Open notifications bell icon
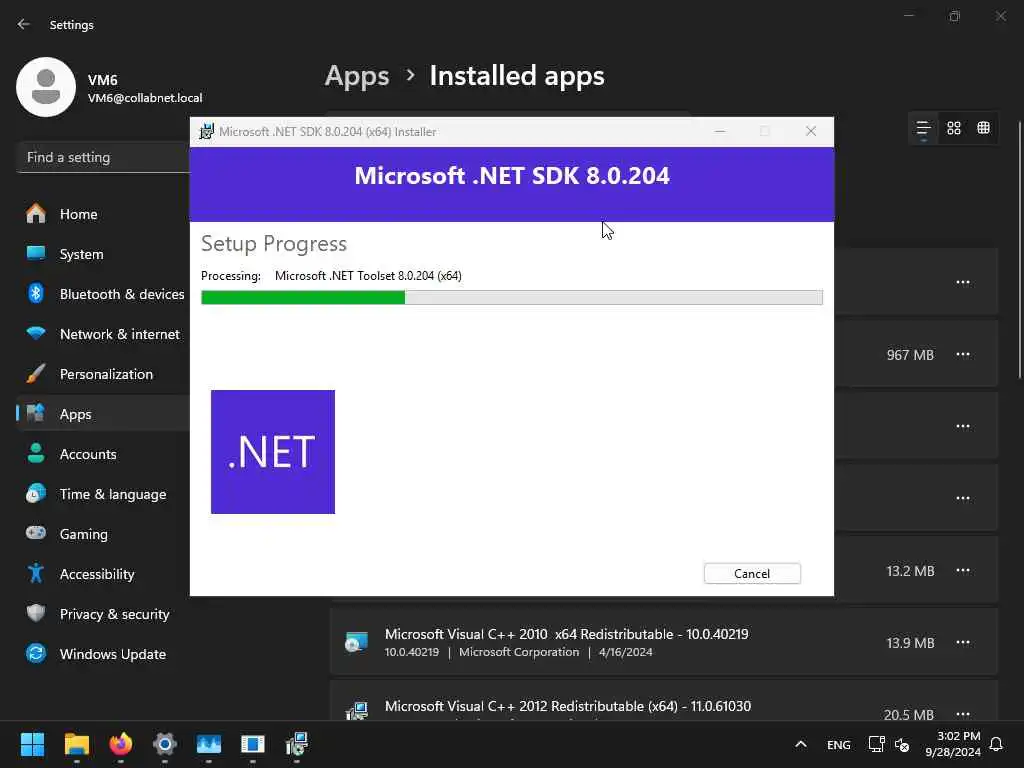 coord(996,744)
